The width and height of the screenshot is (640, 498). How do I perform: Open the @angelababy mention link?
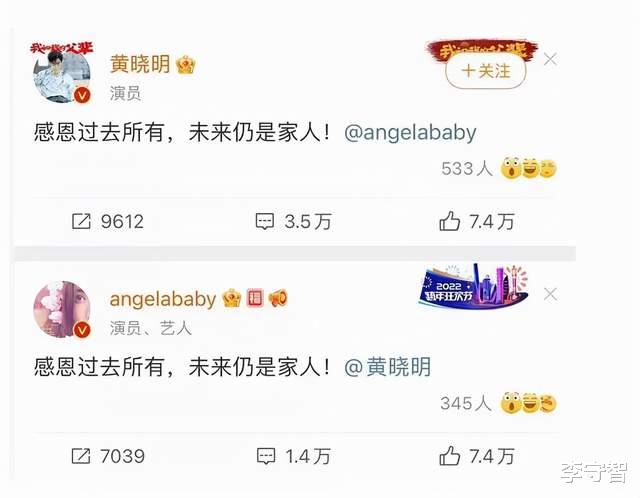point(410,133)
